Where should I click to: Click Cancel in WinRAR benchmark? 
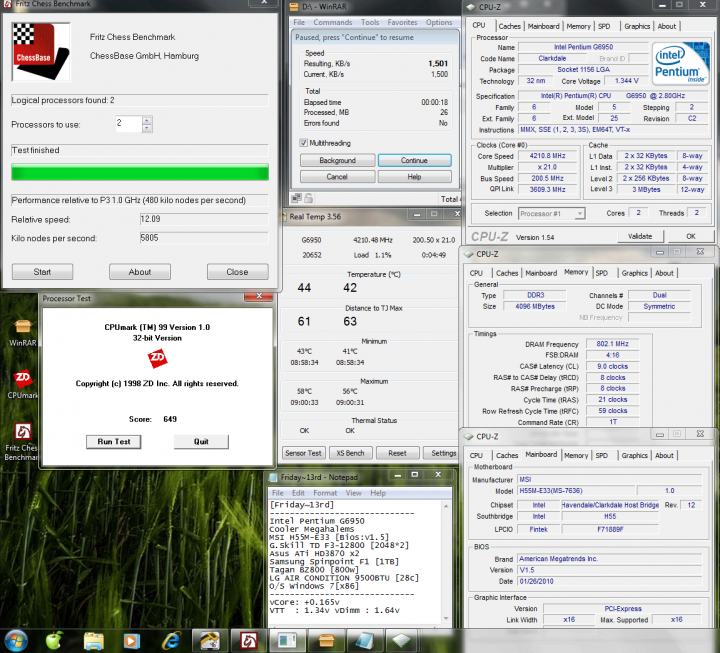(338, 177)
